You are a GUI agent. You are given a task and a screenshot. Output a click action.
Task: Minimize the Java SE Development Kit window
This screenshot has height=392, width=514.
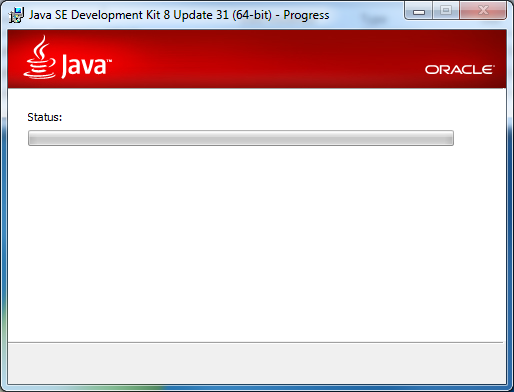tap(419, 11)
